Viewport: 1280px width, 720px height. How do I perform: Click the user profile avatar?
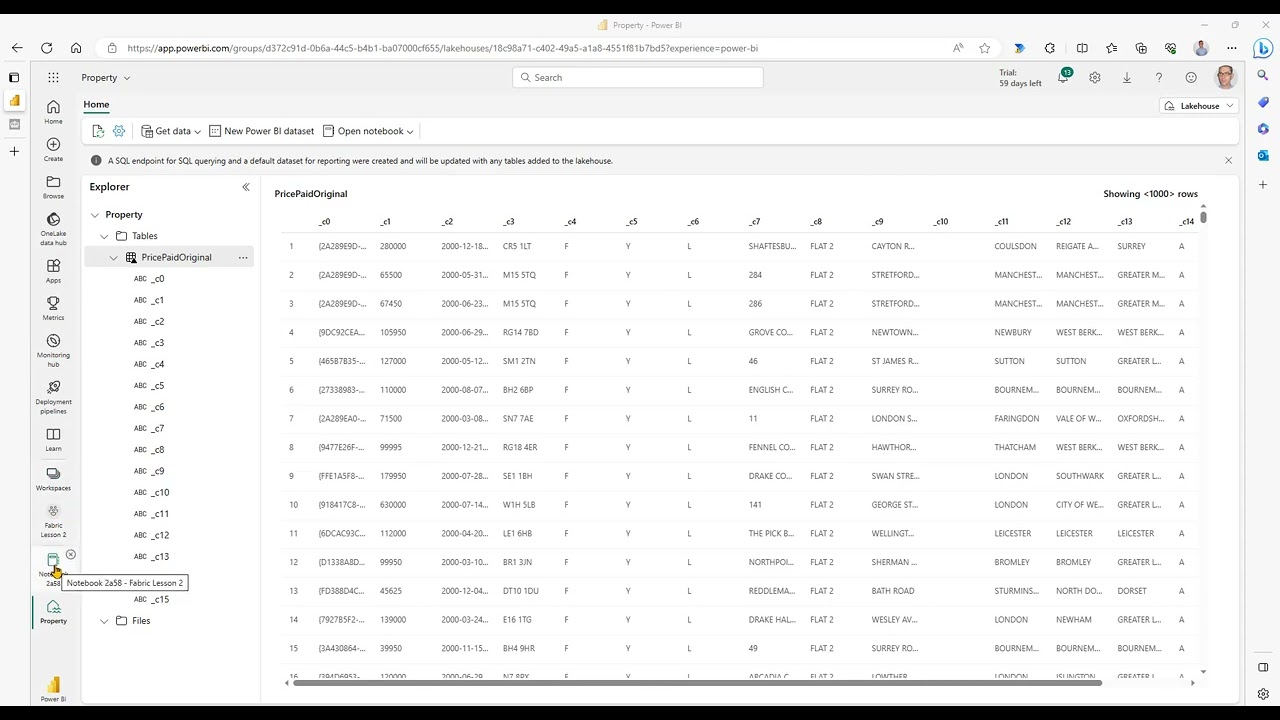tap(1225, 77)
